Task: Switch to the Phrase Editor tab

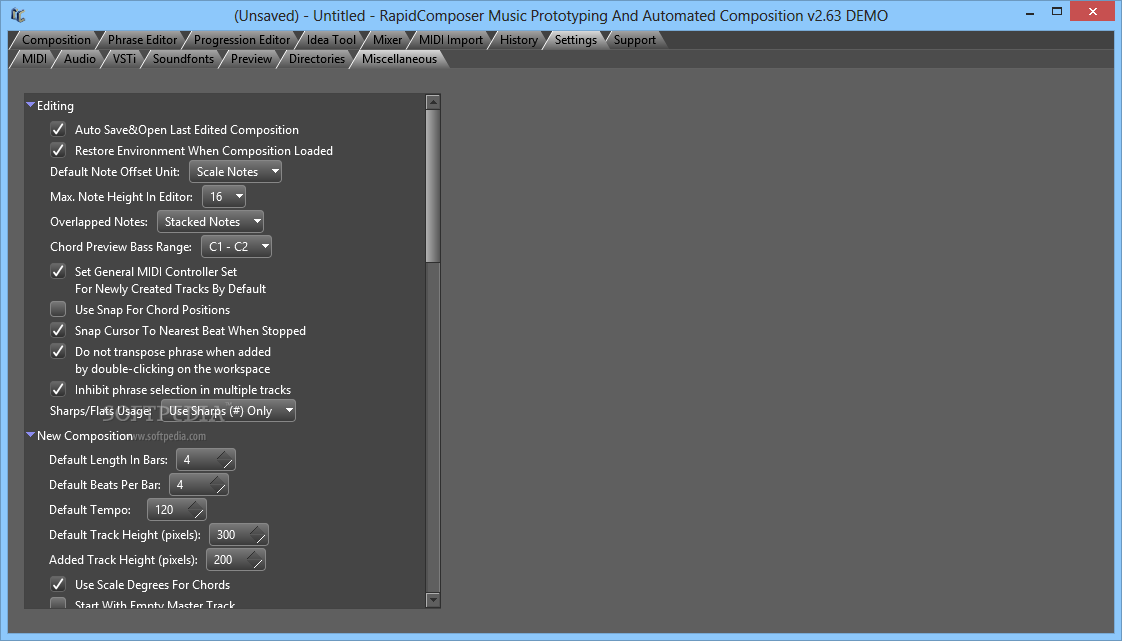Action: (x=142, y=40)
